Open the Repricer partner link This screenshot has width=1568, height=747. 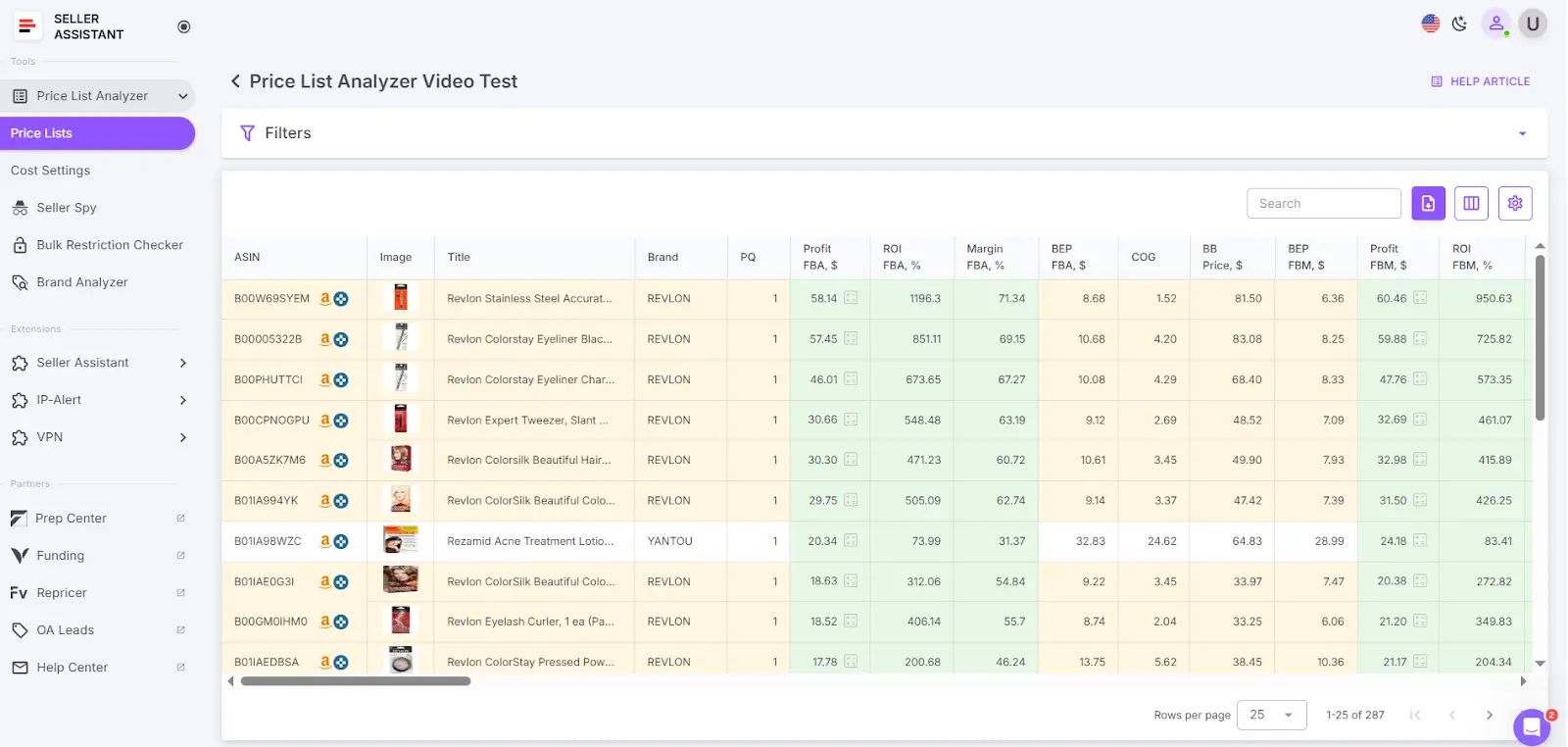(62, 593)
